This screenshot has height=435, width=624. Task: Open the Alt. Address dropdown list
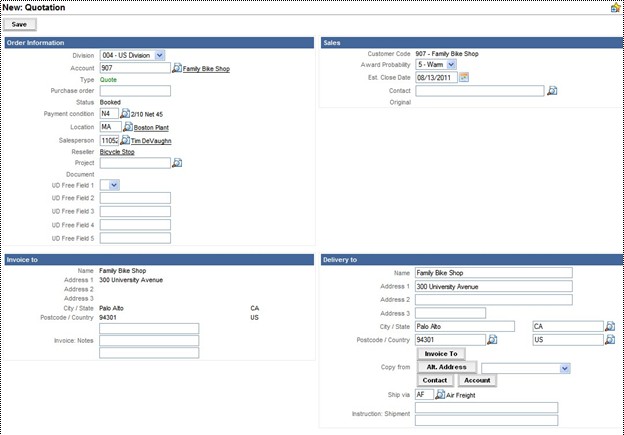[x=565, y=368]
